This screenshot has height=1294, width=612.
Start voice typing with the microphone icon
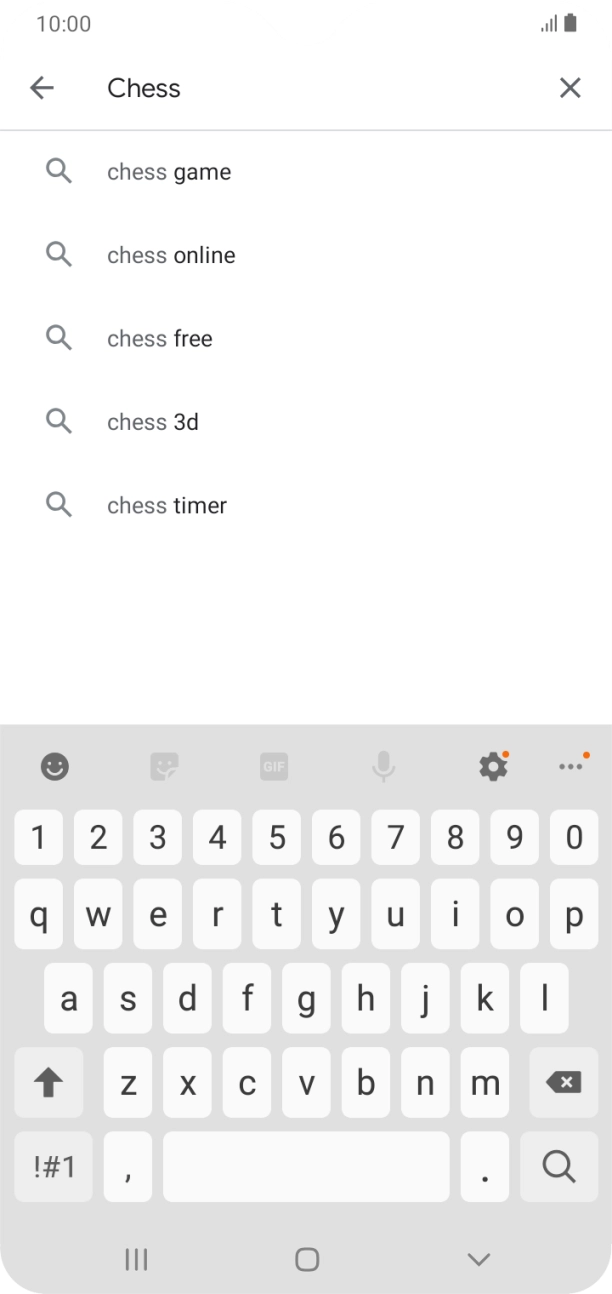tap(383, 766)
